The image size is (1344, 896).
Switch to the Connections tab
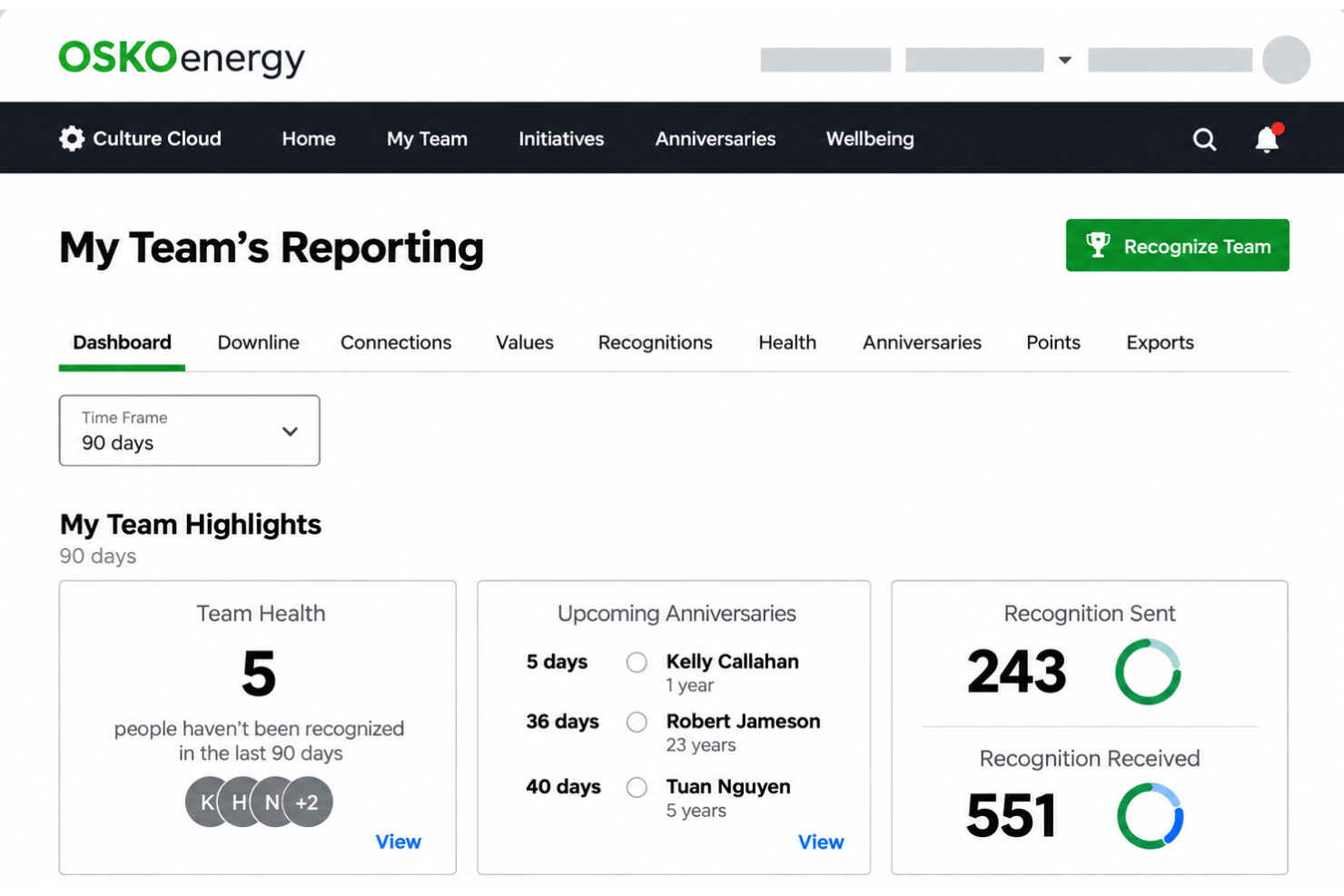396,342
